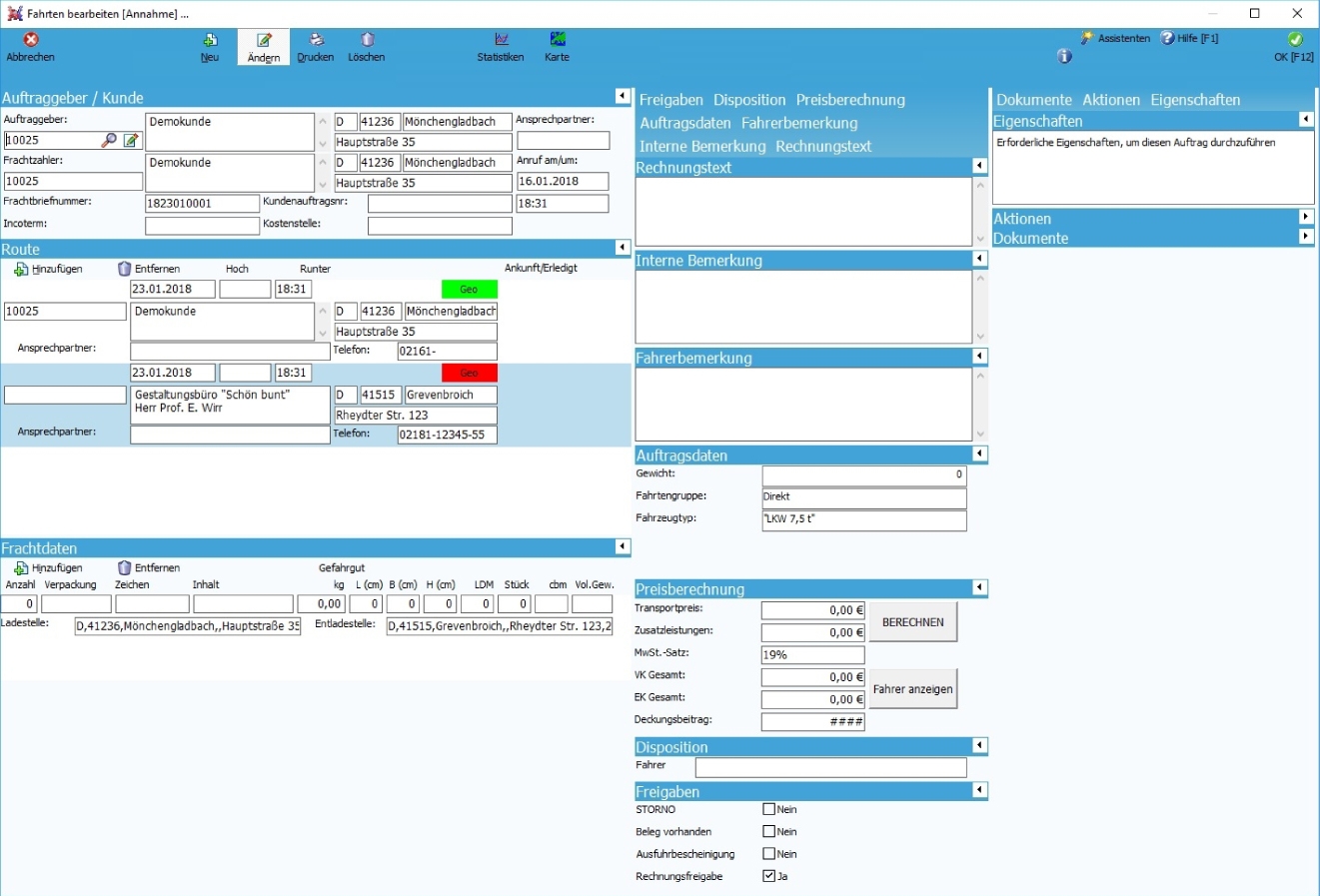The height and width of the screenshot is (896, 1320).
Task: Open Hilfe [F1] help
Action: [x=1189, y=38]
